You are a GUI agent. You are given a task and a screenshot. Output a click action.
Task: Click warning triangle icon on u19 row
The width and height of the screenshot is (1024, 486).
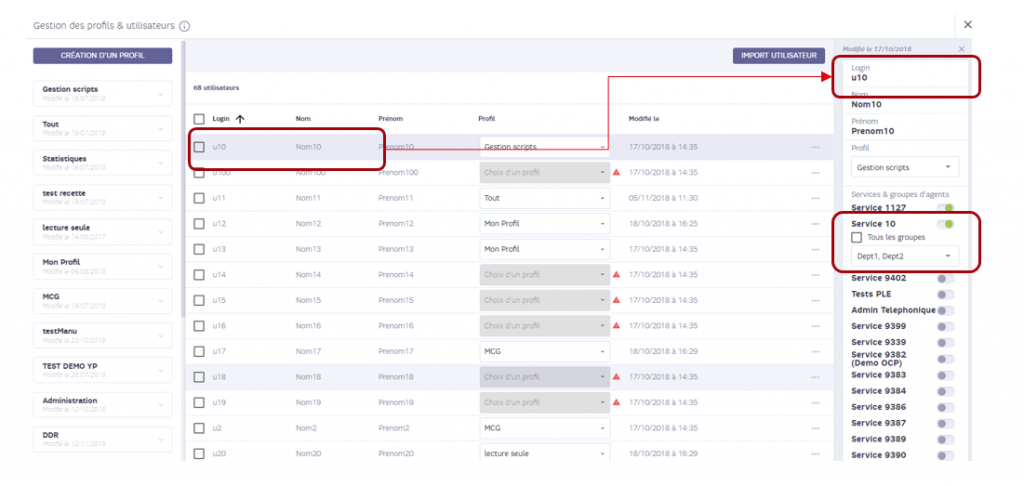(616, 402)
